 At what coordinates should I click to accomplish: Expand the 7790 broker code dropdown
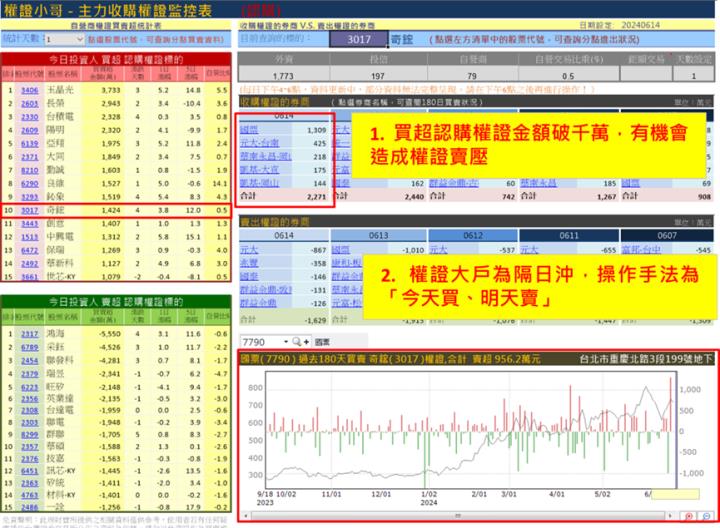pyautogui.click(x=286, y=342)
